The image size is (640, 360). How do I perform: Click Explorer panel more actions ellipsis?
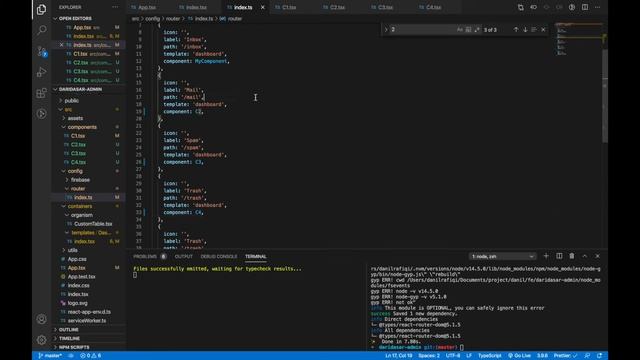pos(115,7)
